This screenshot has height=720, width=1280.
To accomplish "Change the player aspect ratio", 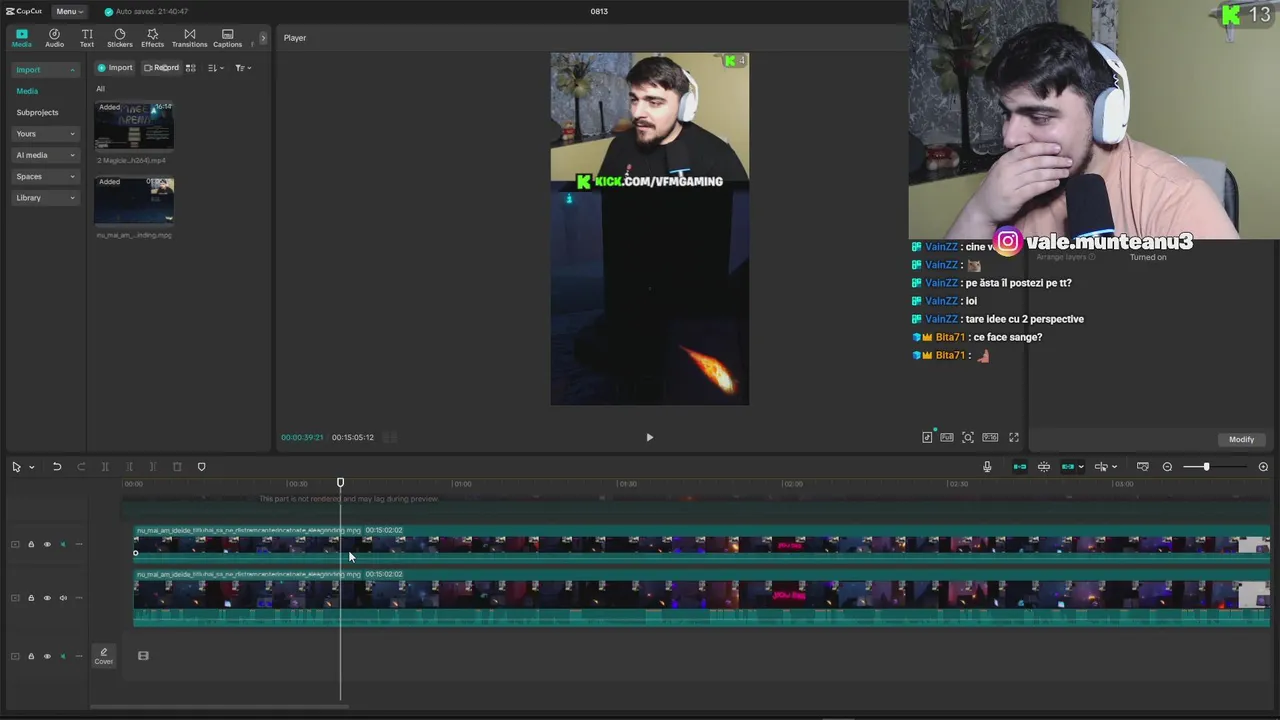I will click(x=990, y=437).
